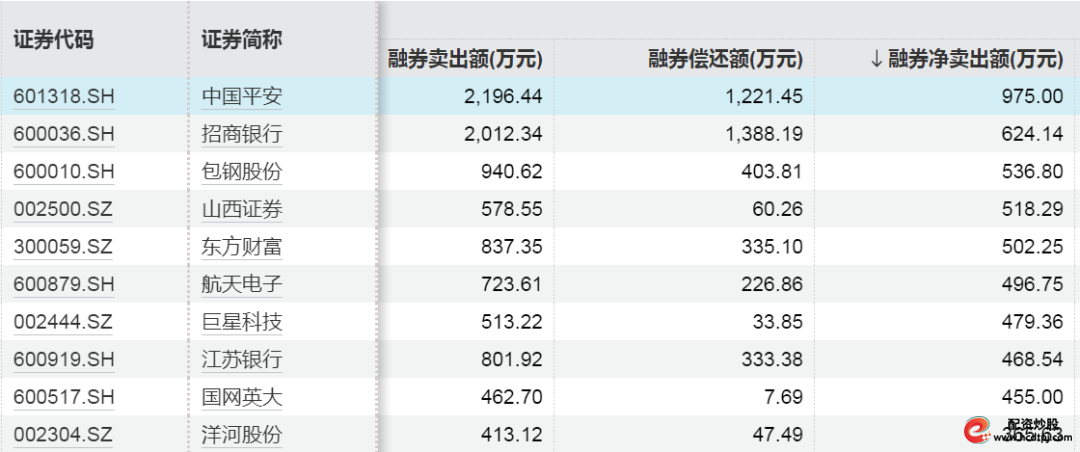
Task: Select net sell value 468.54
Action: tap(1032, 360)
